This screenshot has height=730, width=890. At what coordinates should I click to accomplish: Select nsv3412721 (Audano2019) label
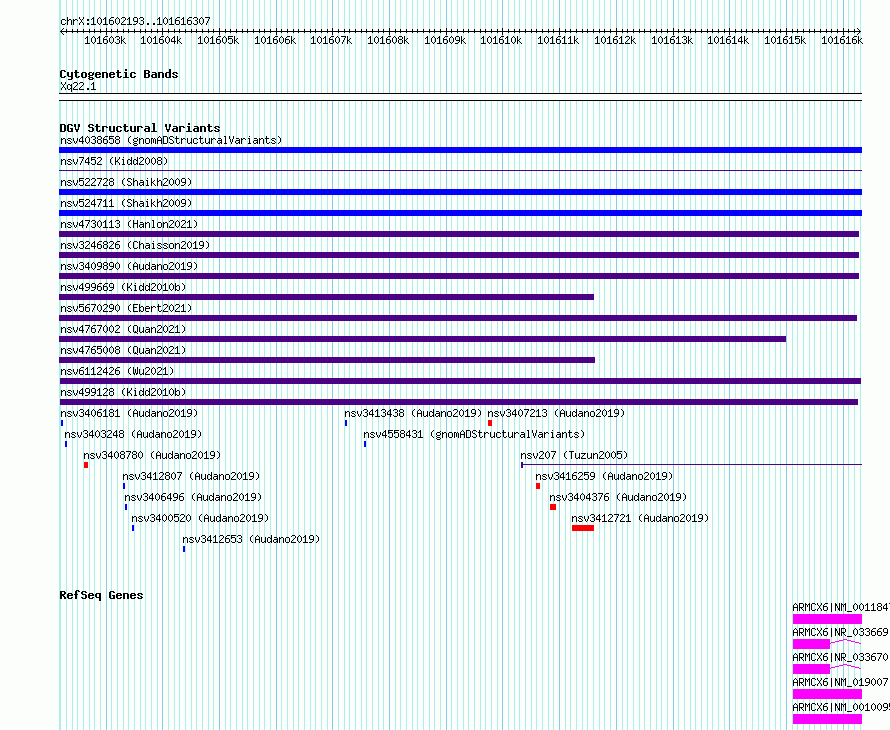[640, 518]
